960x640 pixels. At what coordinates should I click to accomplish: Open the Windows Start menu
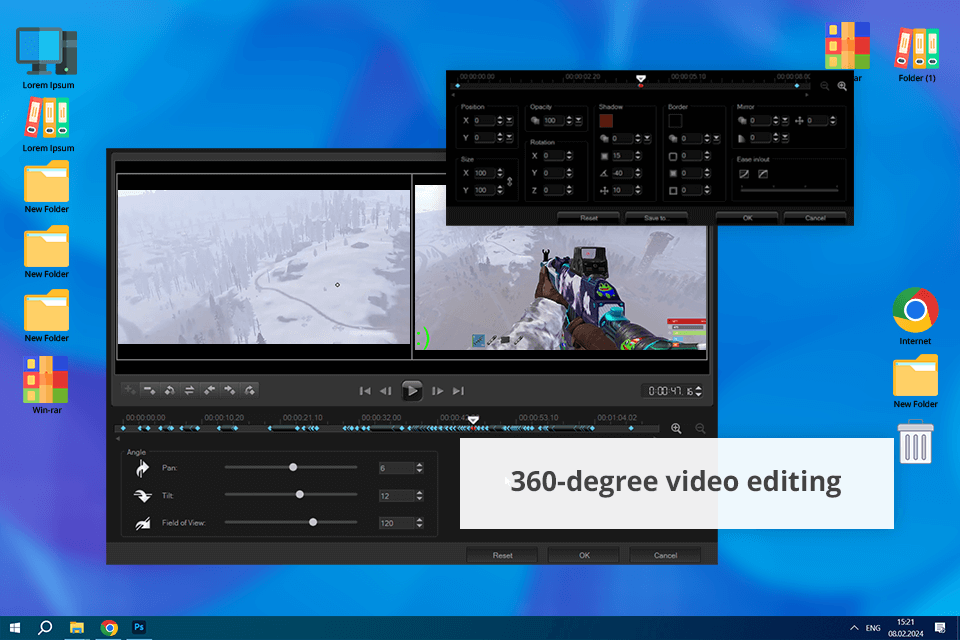click(15, 628)
